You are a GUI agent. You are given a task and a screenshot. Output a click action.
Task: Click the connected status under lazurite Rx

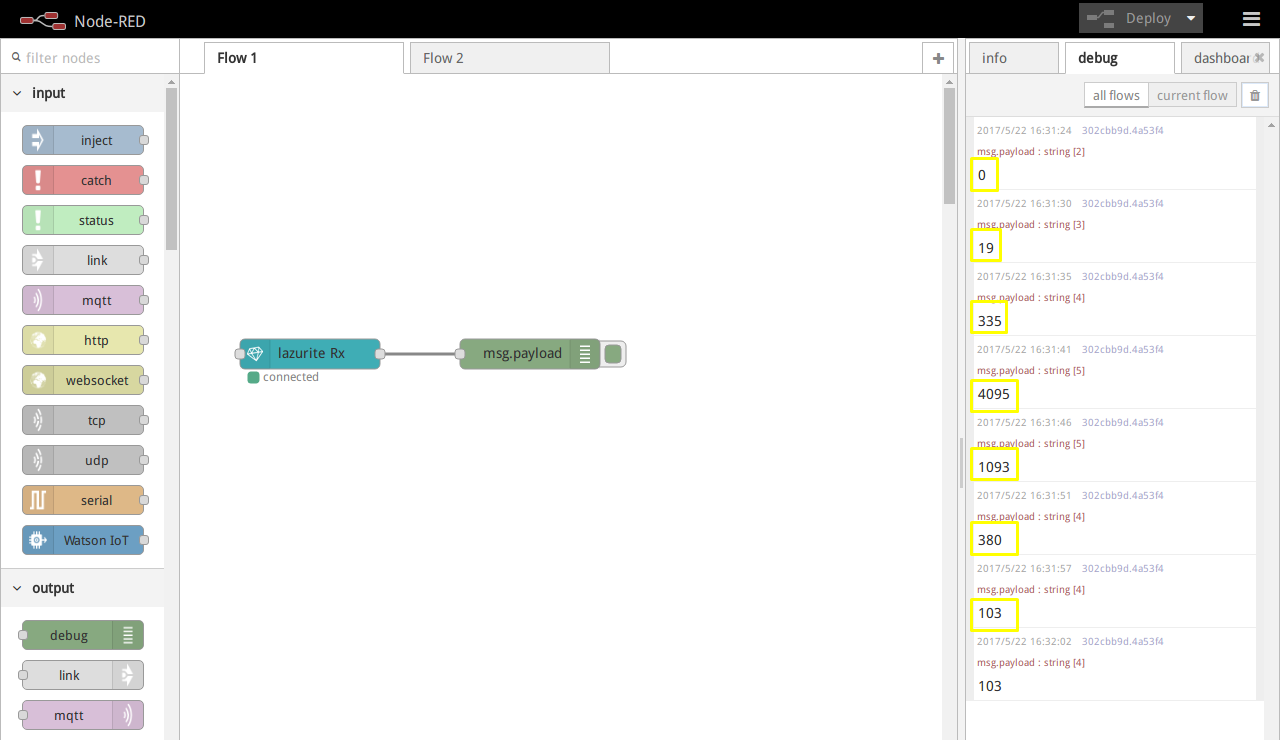(x=284, y=377)
